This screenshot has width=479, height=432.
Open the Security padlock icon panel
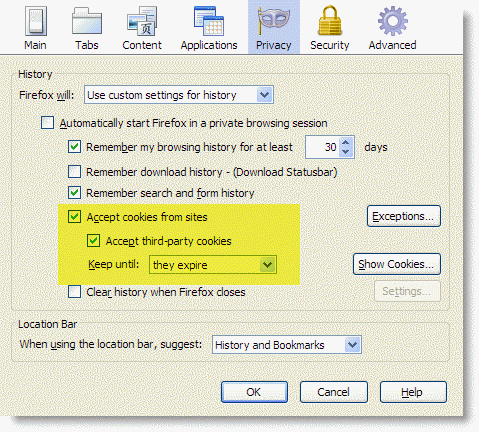pyautogui.click(x=330, y=21)
